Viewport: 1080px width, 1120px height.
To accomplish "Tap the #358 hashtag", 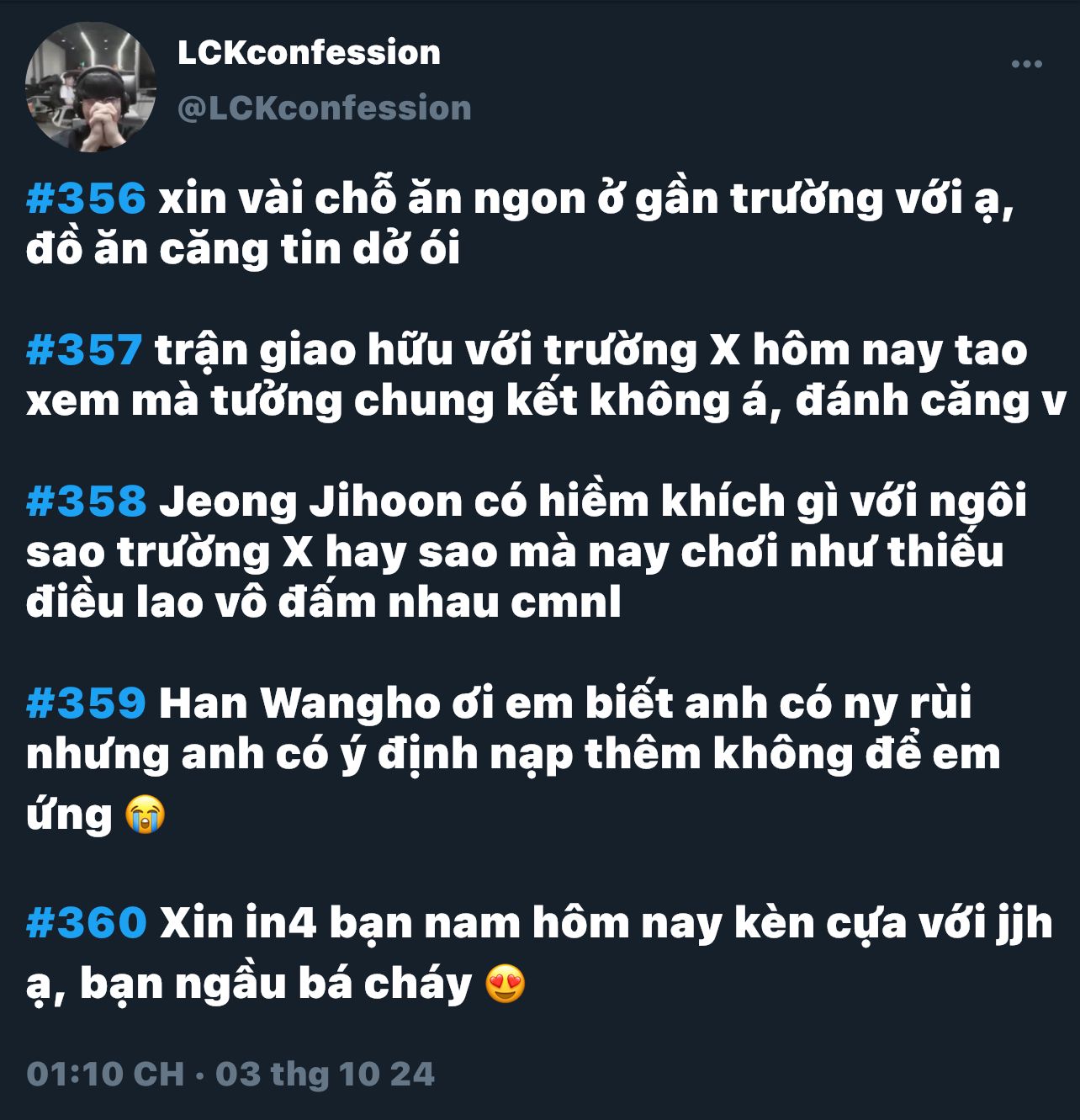I will coord(87,502).
